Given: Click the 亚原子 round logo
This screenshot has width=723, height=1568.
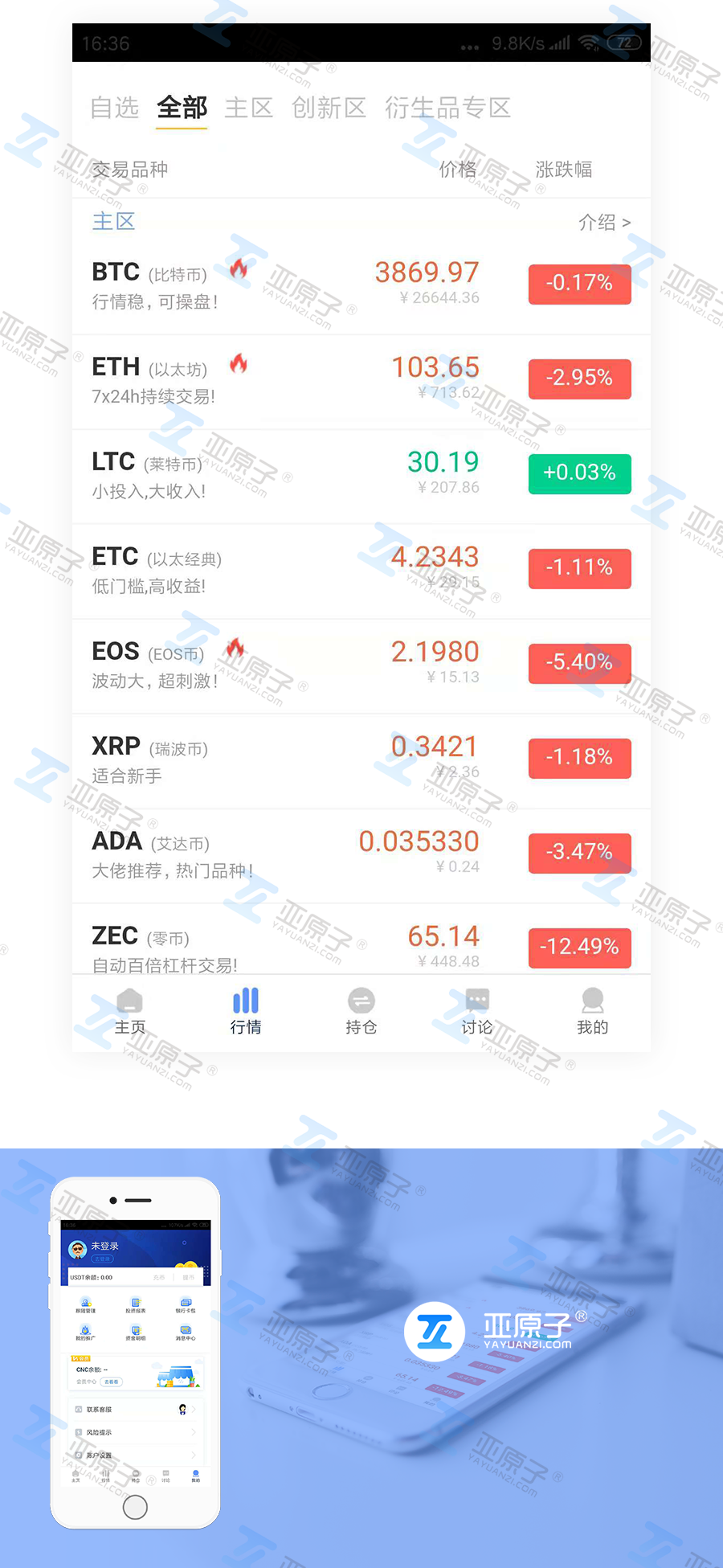Looking at the screenshot, I should pos(435,1332).
